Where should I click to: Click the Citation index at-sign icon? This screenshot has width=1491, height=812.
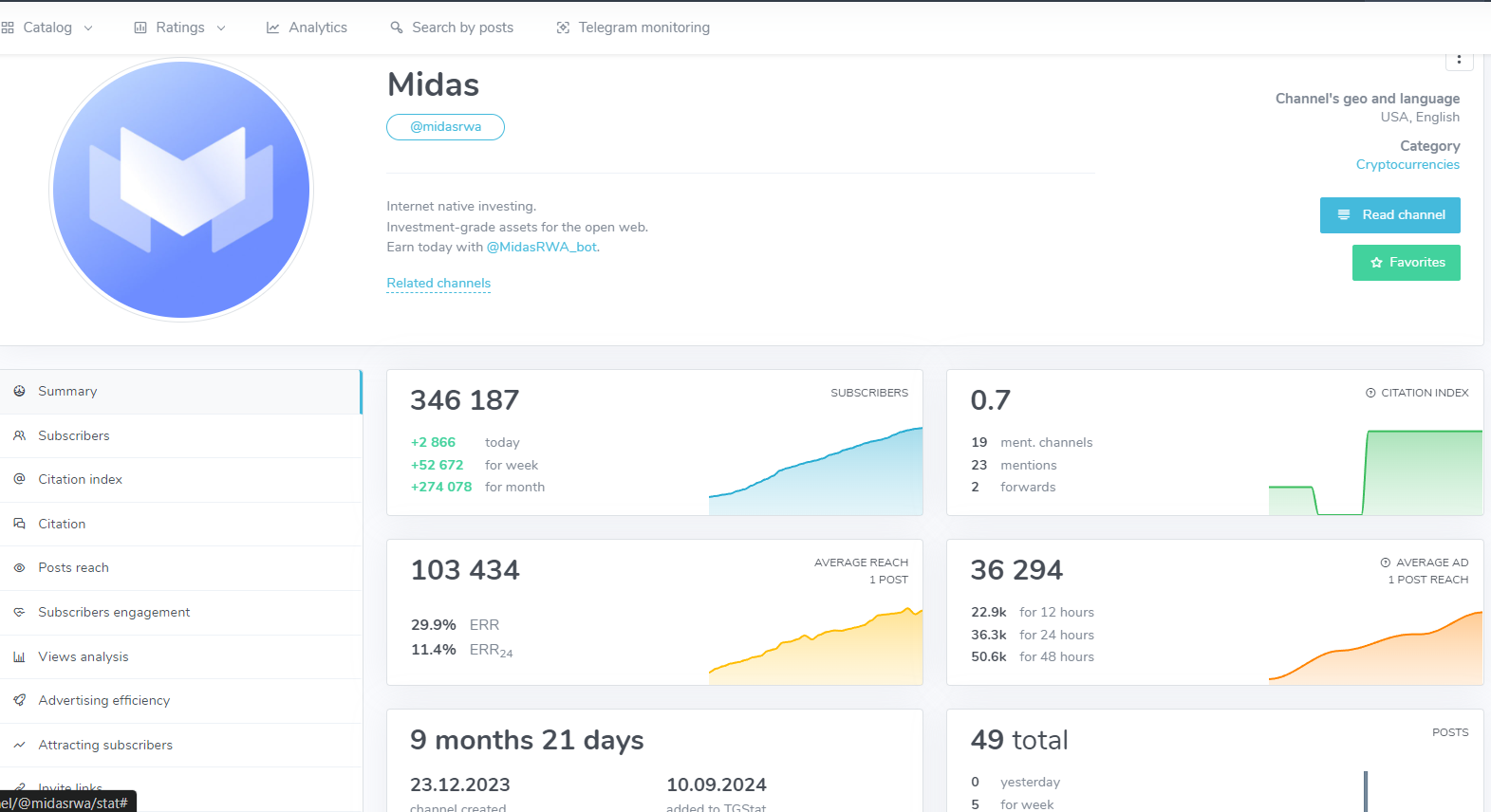pyautogui.click(x=19, y=479)
